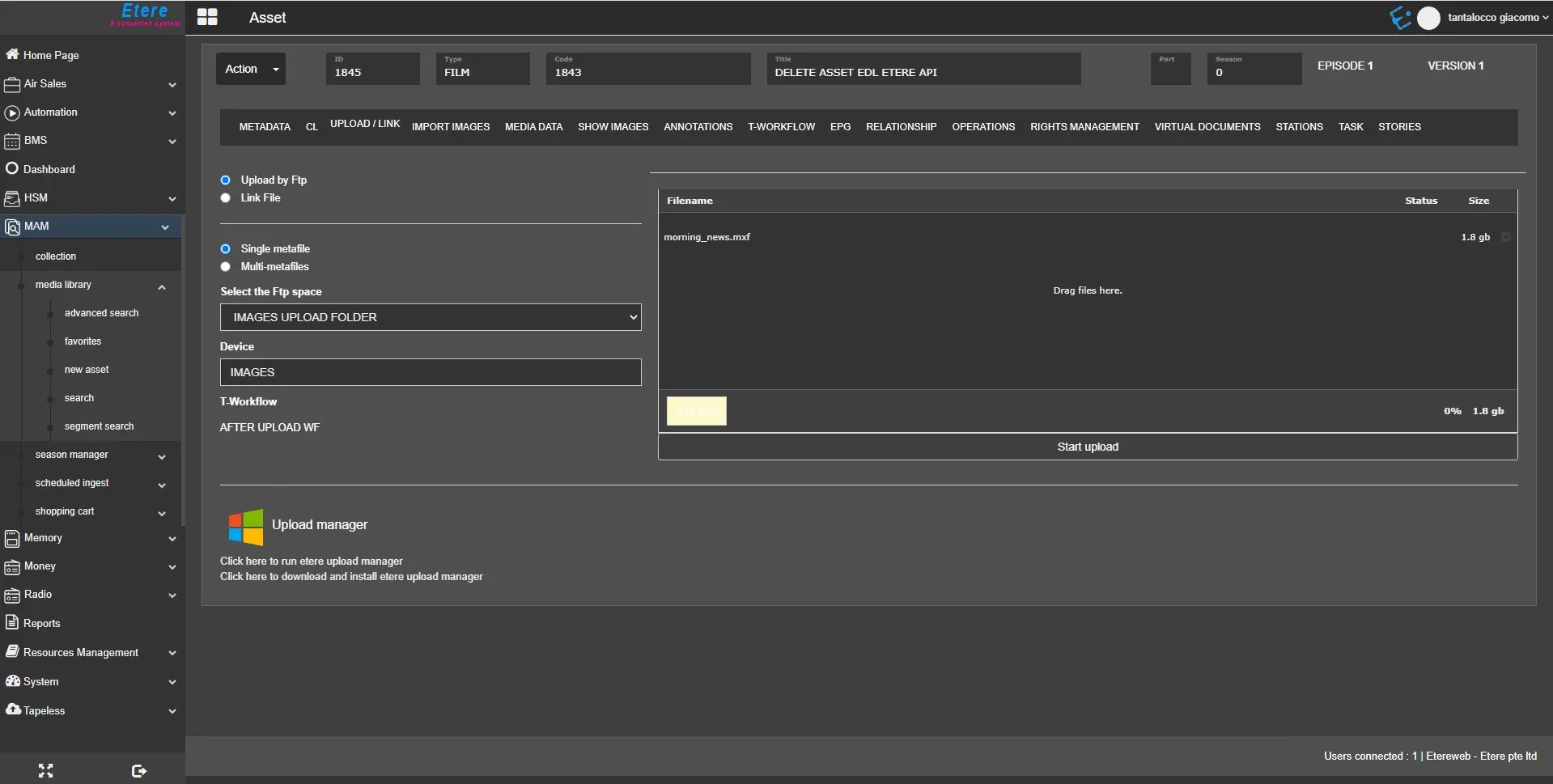This screenshot has width=1553, height=784.
Task: Click the Reports document icon
Action: 12,622
